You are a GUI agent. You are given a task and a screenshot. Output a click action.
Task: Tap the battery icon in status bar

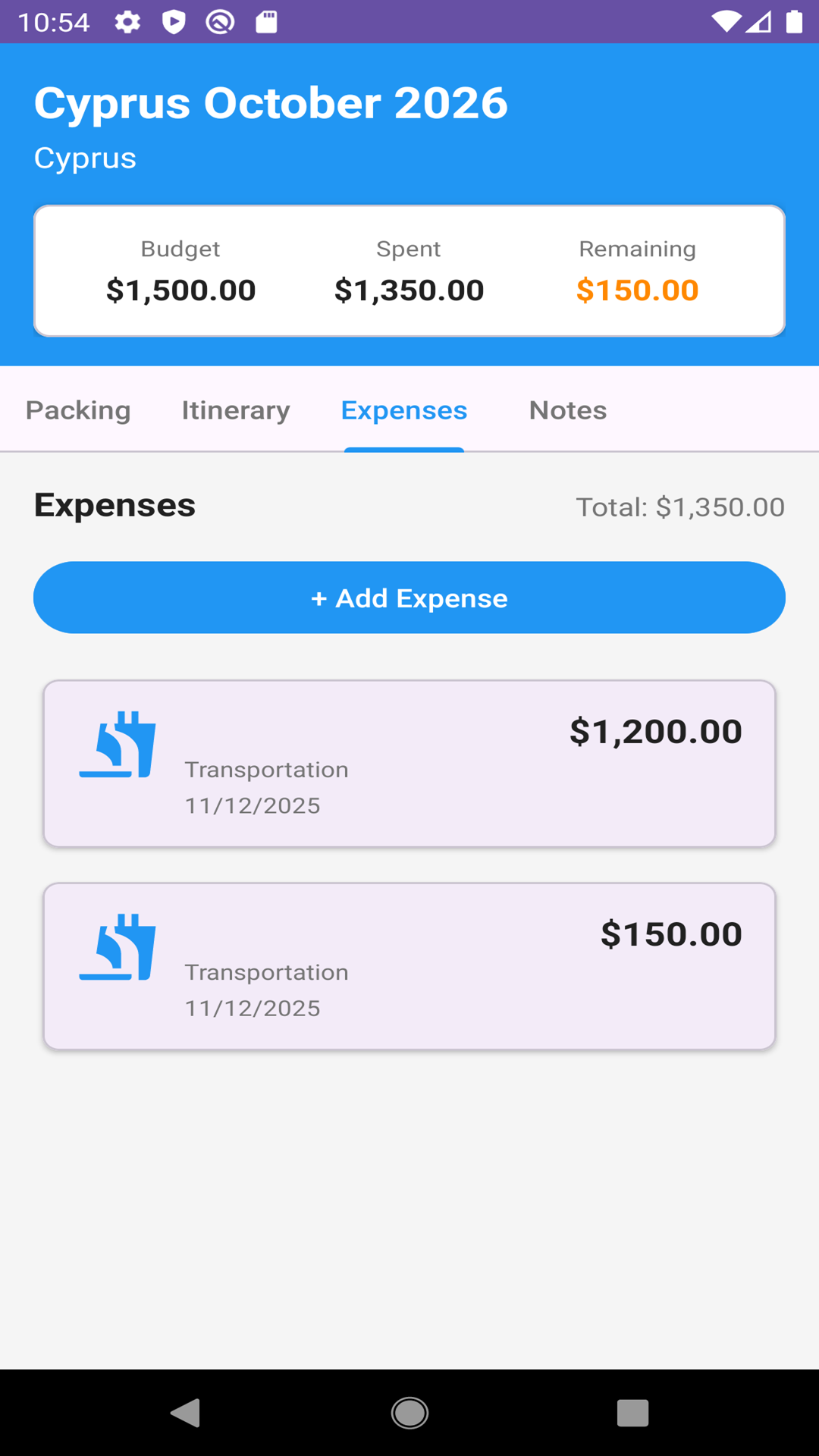point(794,22)
